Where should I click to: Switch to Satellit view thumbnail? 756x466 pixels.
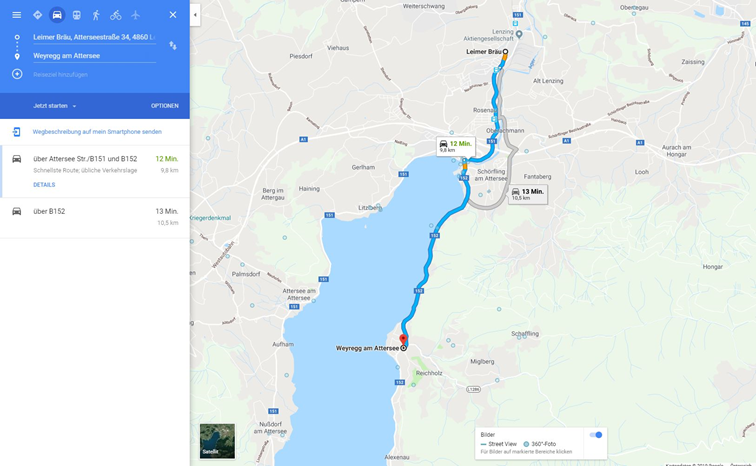(217, 441)
